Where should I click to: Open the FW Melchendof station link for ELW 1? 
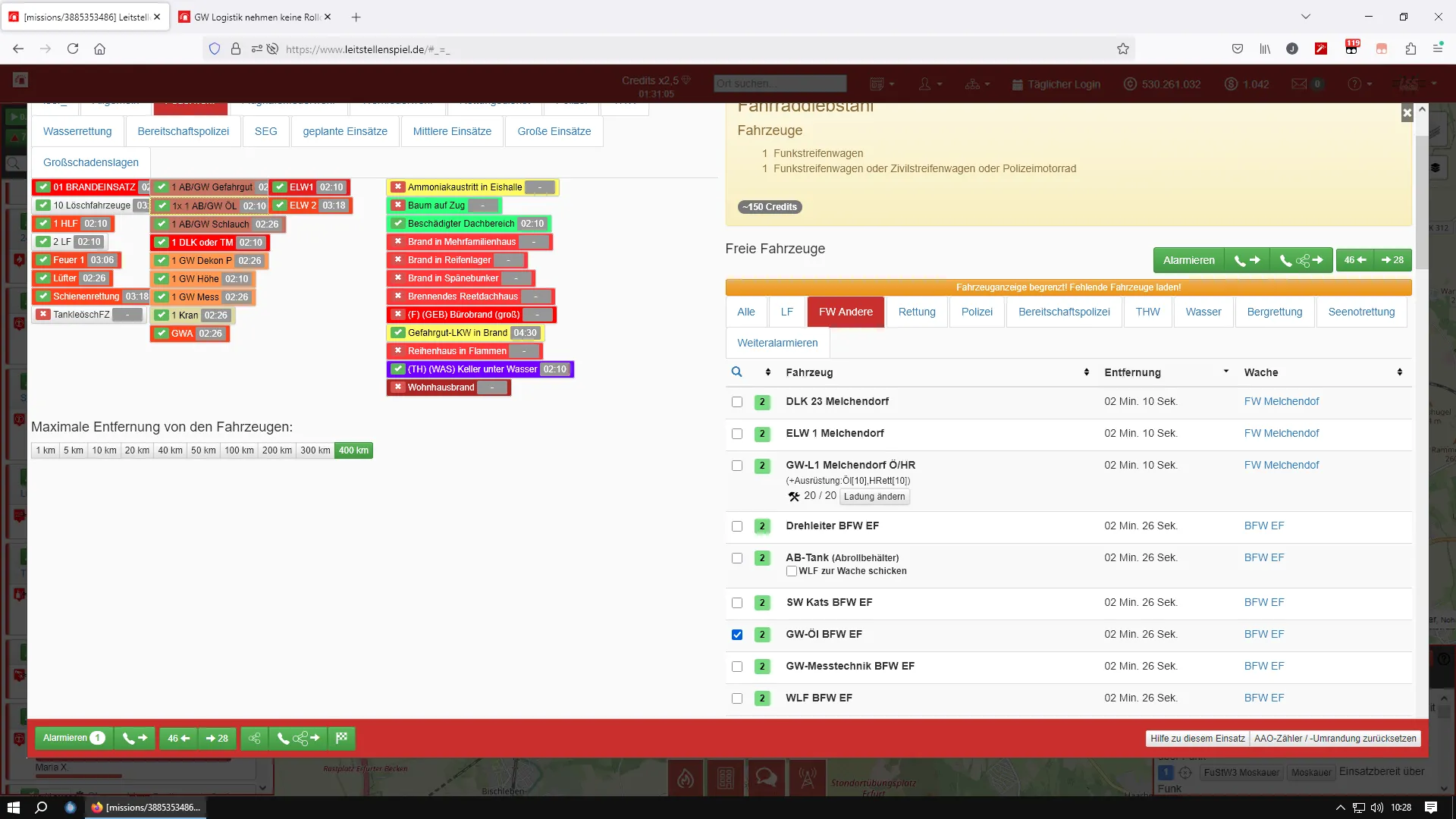pyautogui.click(x=1282, y=433)
